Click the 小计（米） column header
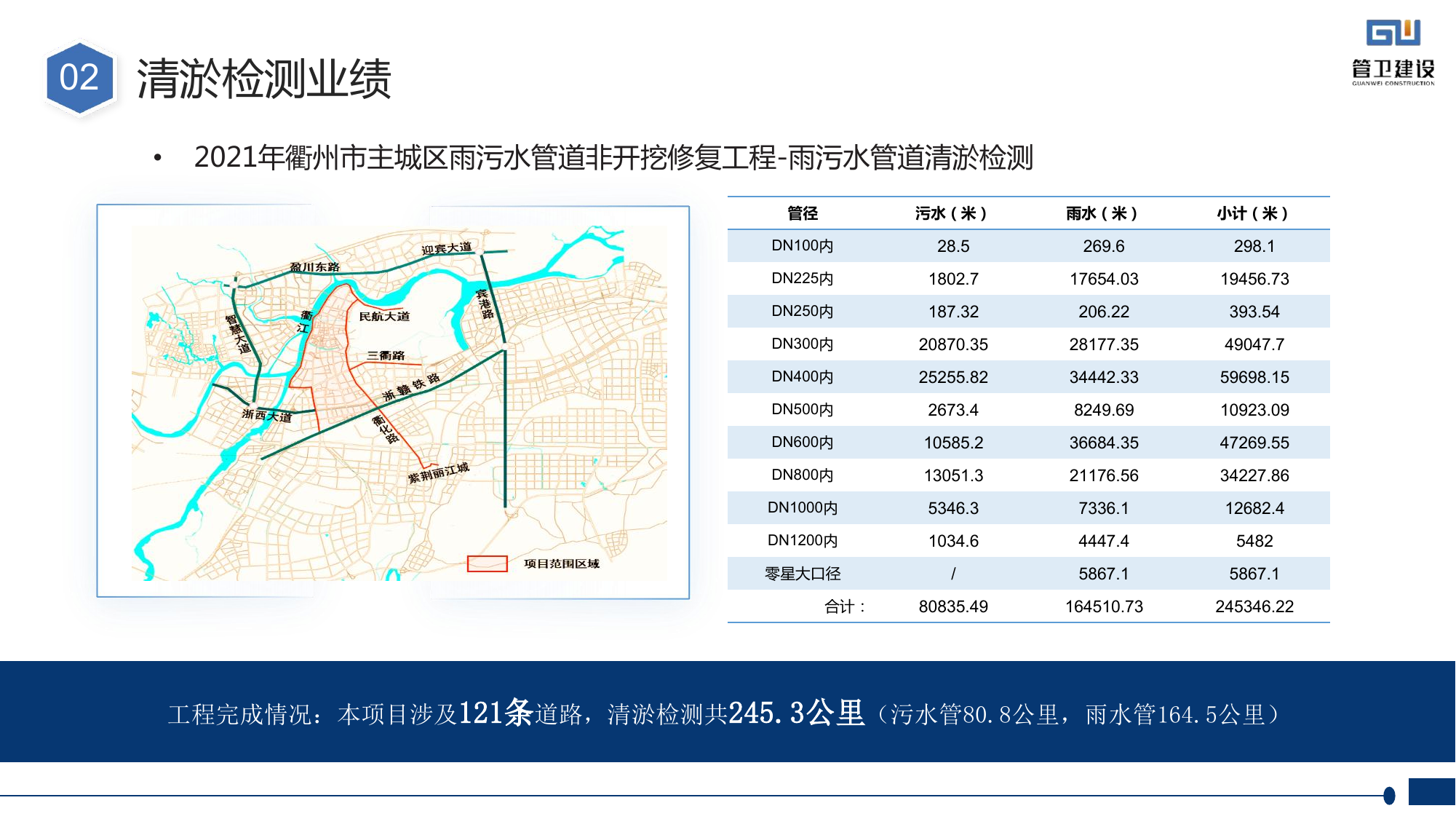 tap(1254, 213)
